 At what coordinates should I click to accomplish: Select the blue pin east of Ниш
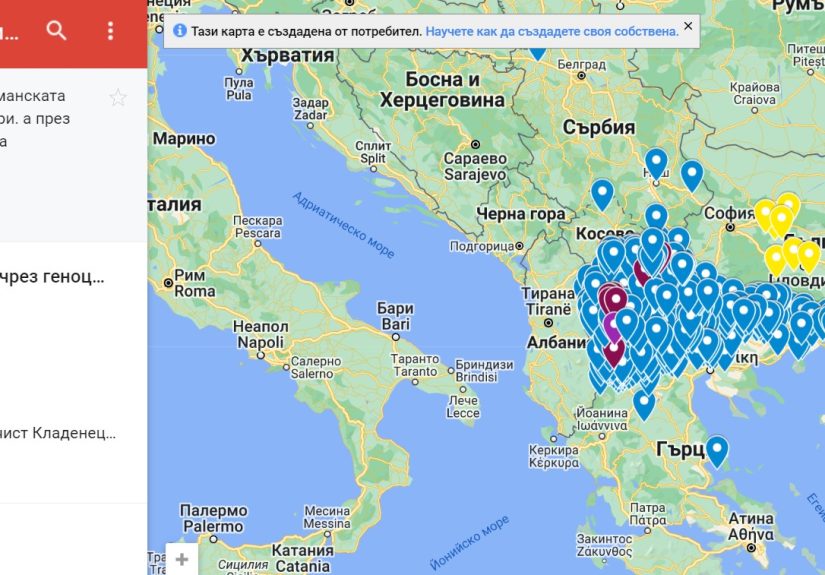coord(692,174)
